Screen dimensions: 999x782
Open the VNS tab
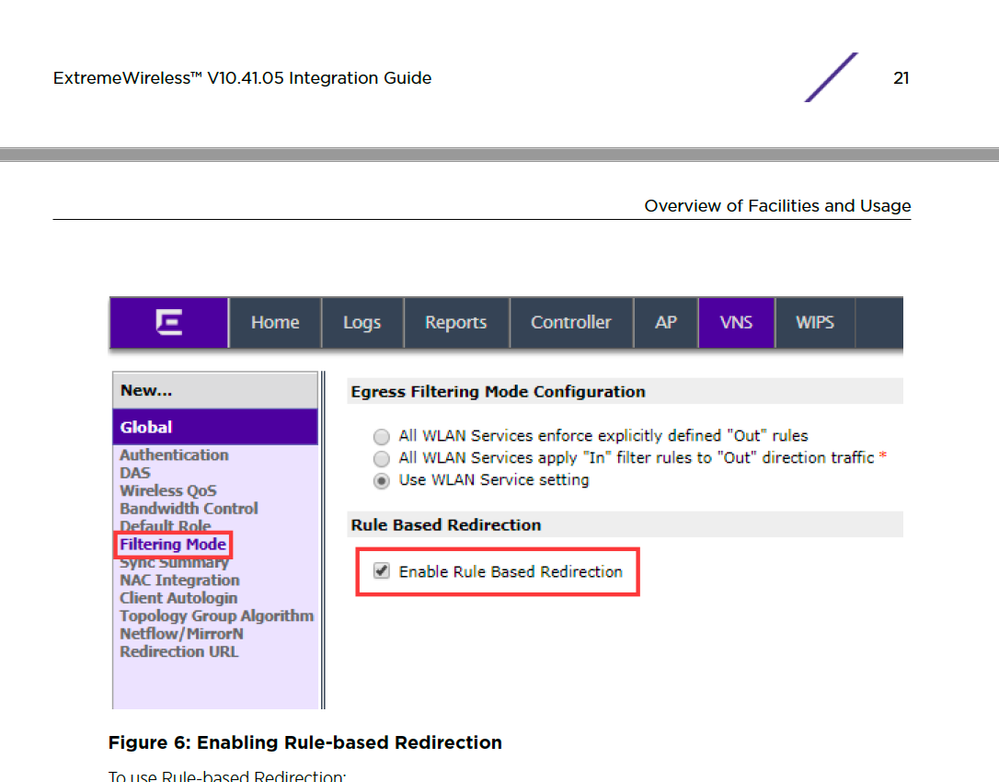(x=736, y=322)
